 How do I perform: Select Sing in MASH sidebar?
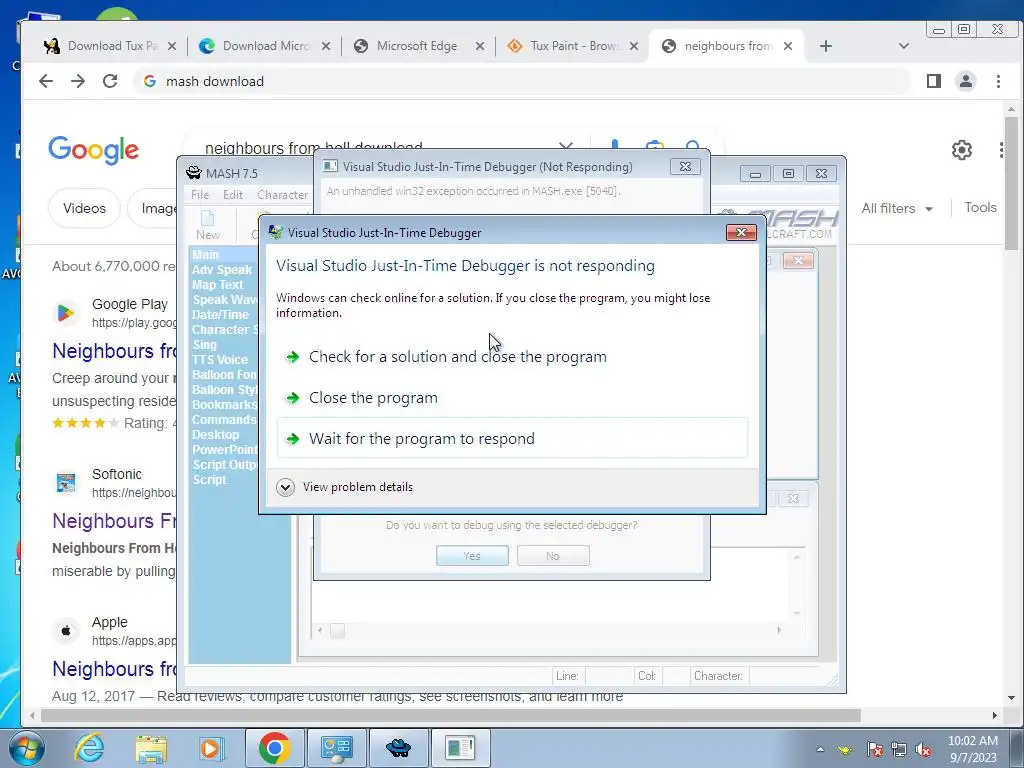click(204, 345)
